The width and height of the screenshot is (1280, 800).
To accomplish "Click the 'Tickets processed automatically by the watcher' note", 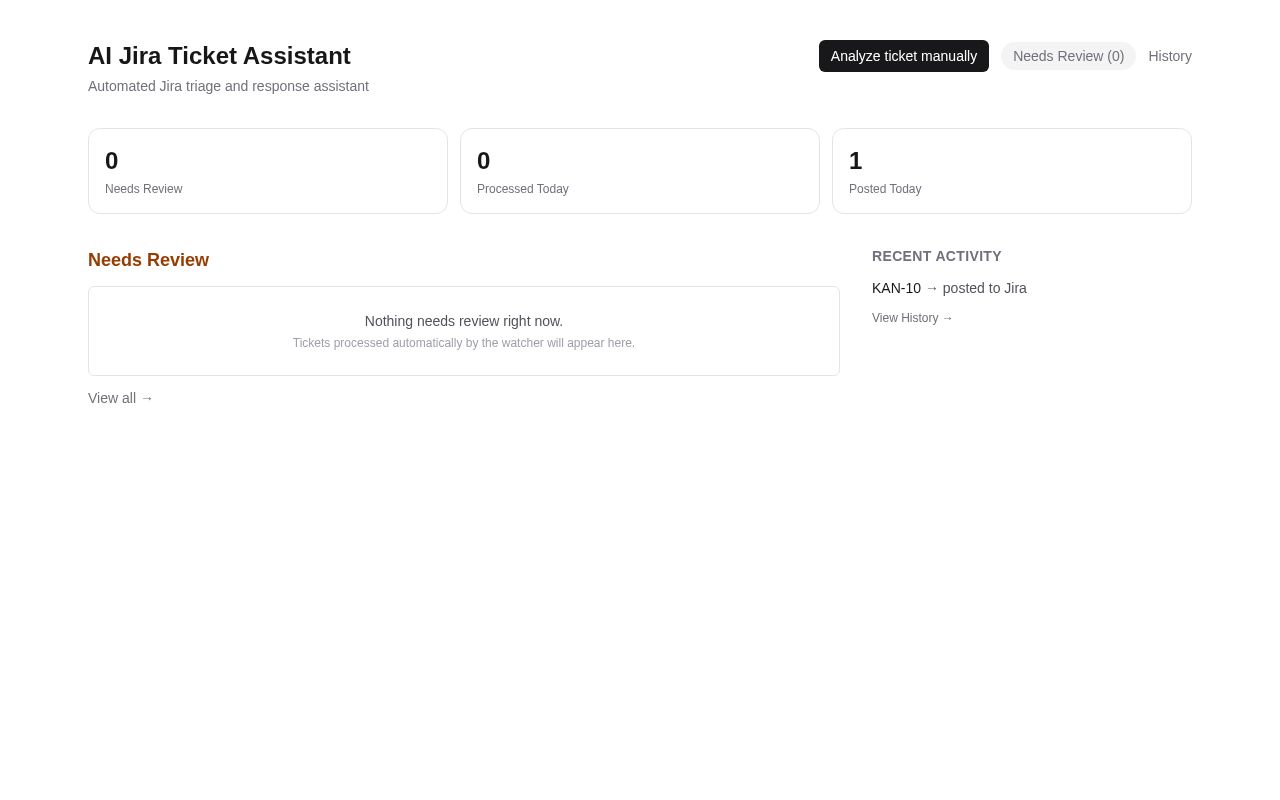I will pyautogui.click(x=464, y=343).
